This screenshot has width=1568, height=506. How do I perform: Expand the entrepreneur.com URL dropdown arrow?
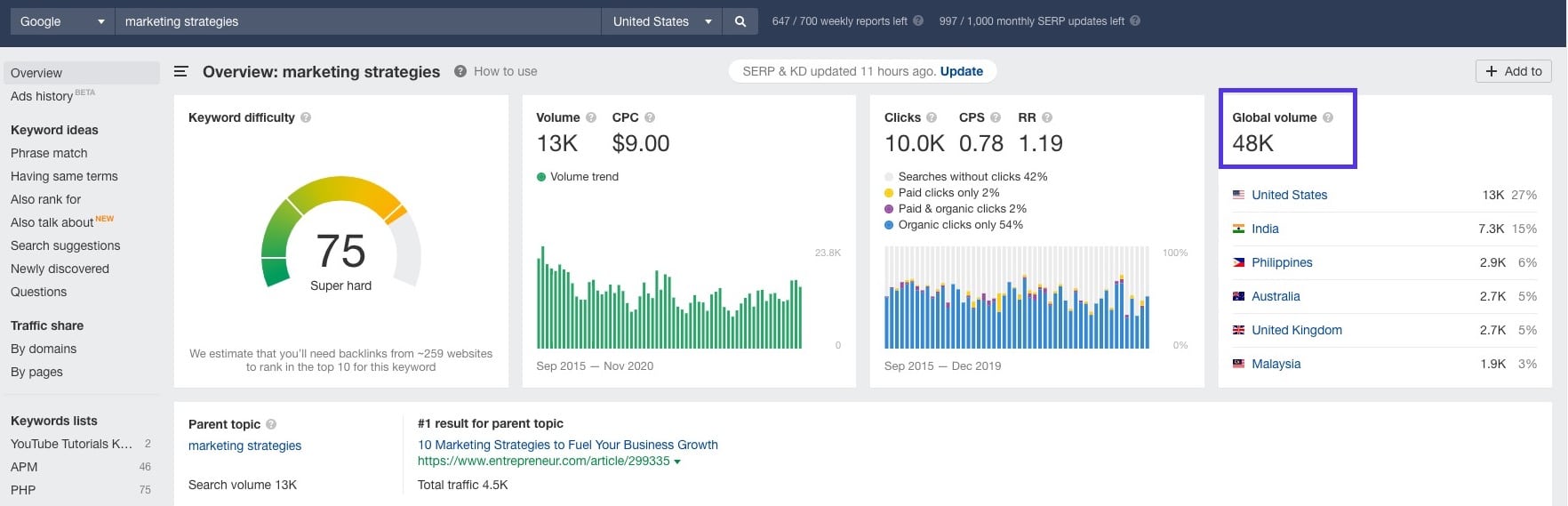coord(677,462)
